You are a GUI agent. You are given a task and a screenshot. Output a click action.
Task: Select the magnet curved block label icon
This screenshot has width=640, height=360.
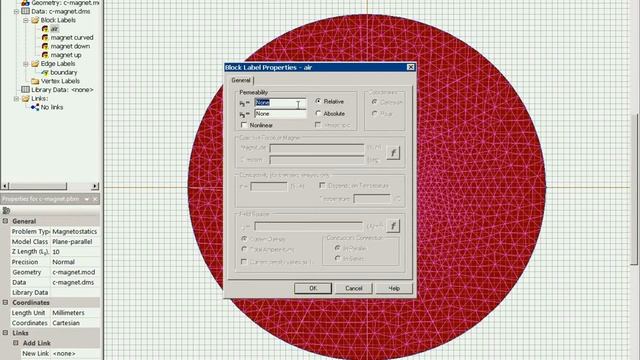[x=45, y=38]
